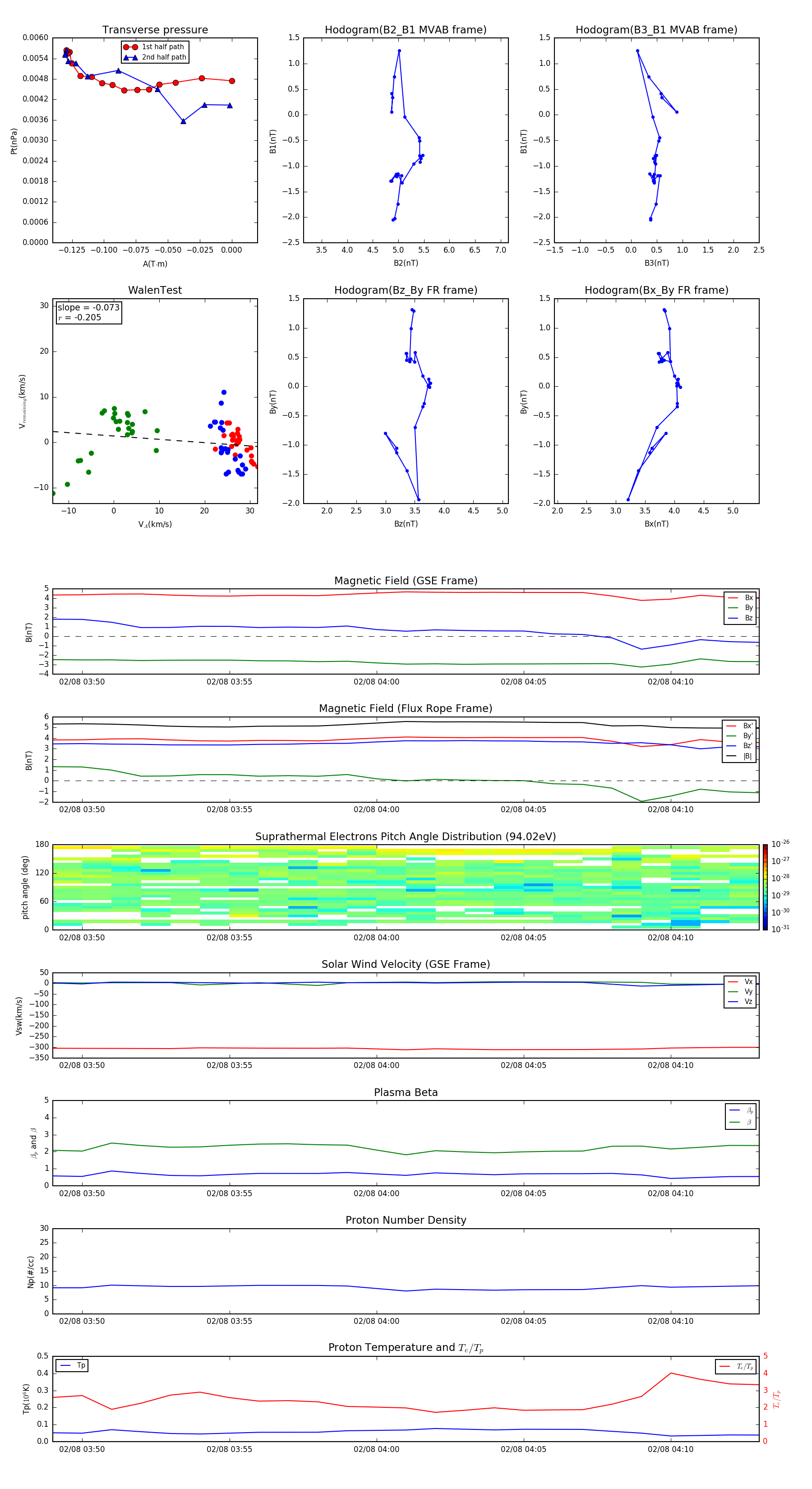Viewport: 812px width, 1489px height.
Task: Click the "Solar Wind Velocity (GSE Frame)" title
Action: click(406, 965)
